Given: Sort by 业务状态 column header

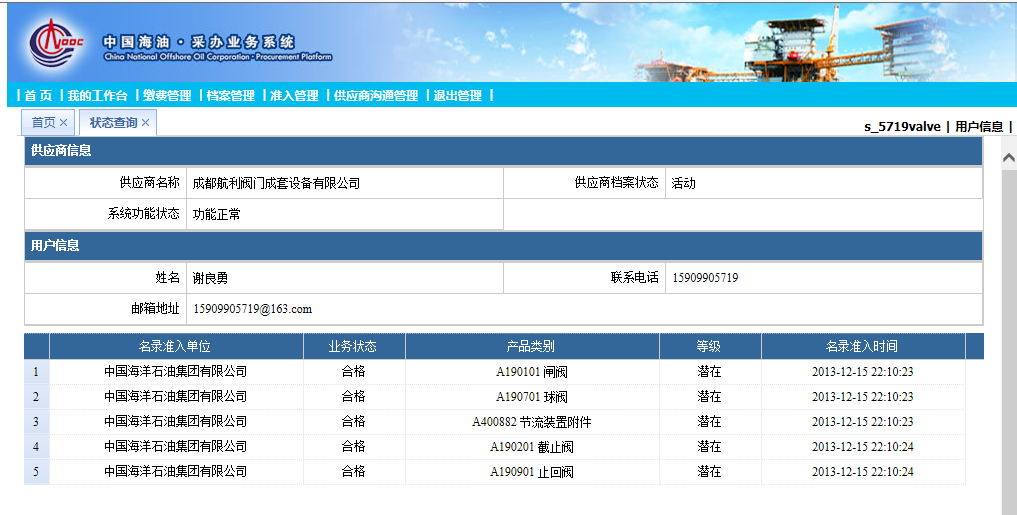Looking at the screenshot, I should (x=353, y=346).
